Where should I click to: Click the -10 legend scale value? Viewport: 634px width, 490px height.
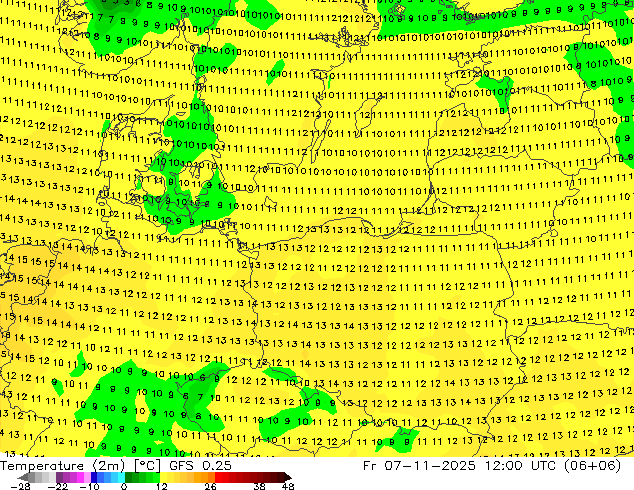tap(89, 486)
